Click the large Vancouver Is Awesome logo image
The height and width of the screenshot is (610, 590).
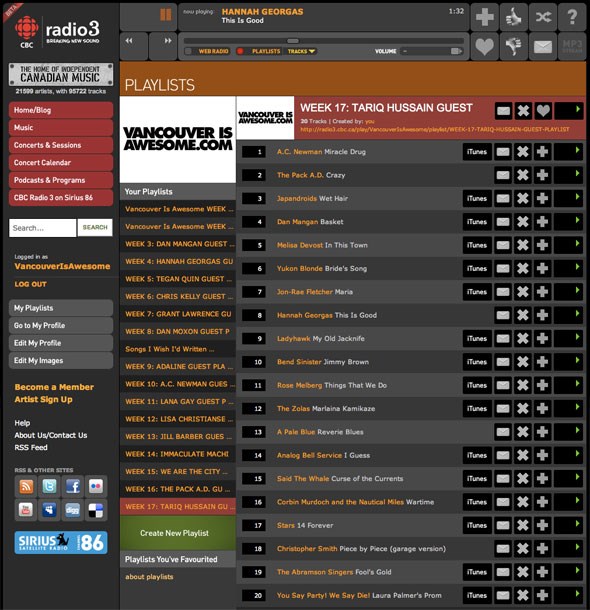tap(178, 139)
